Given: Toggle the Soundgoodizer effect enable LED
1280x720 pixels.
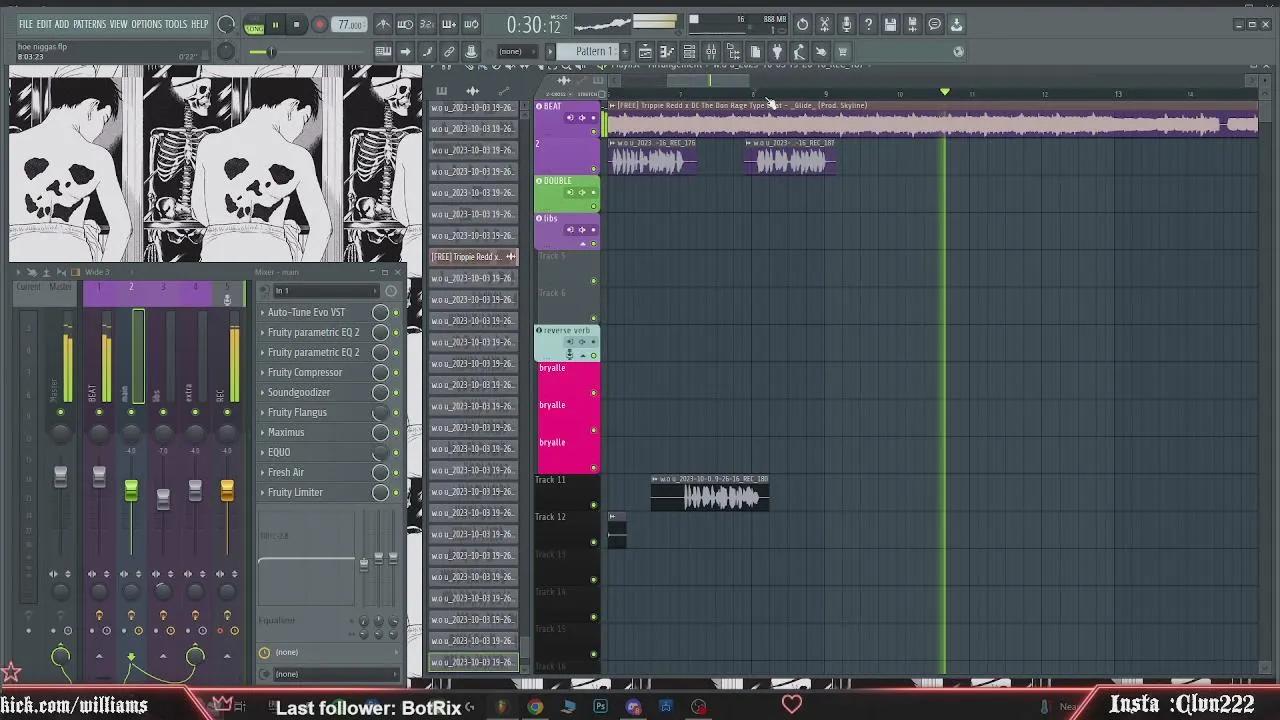Looking at the screenshot, I should 396,393.
